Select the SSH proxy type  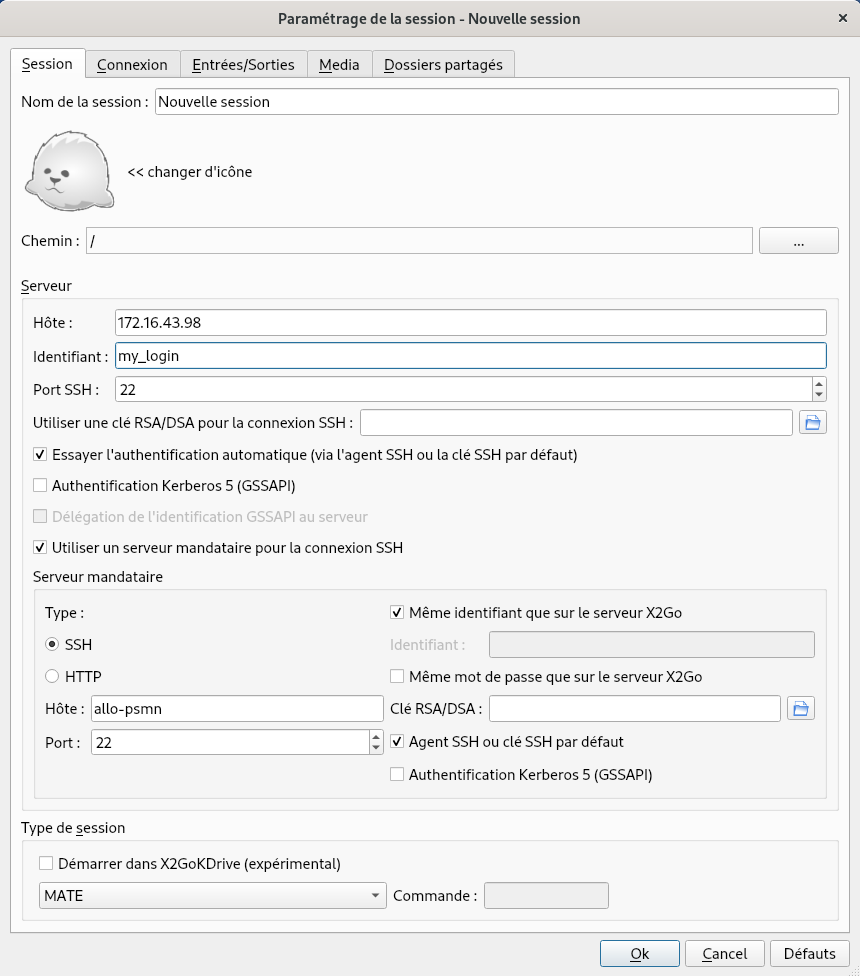coord(52,645)
